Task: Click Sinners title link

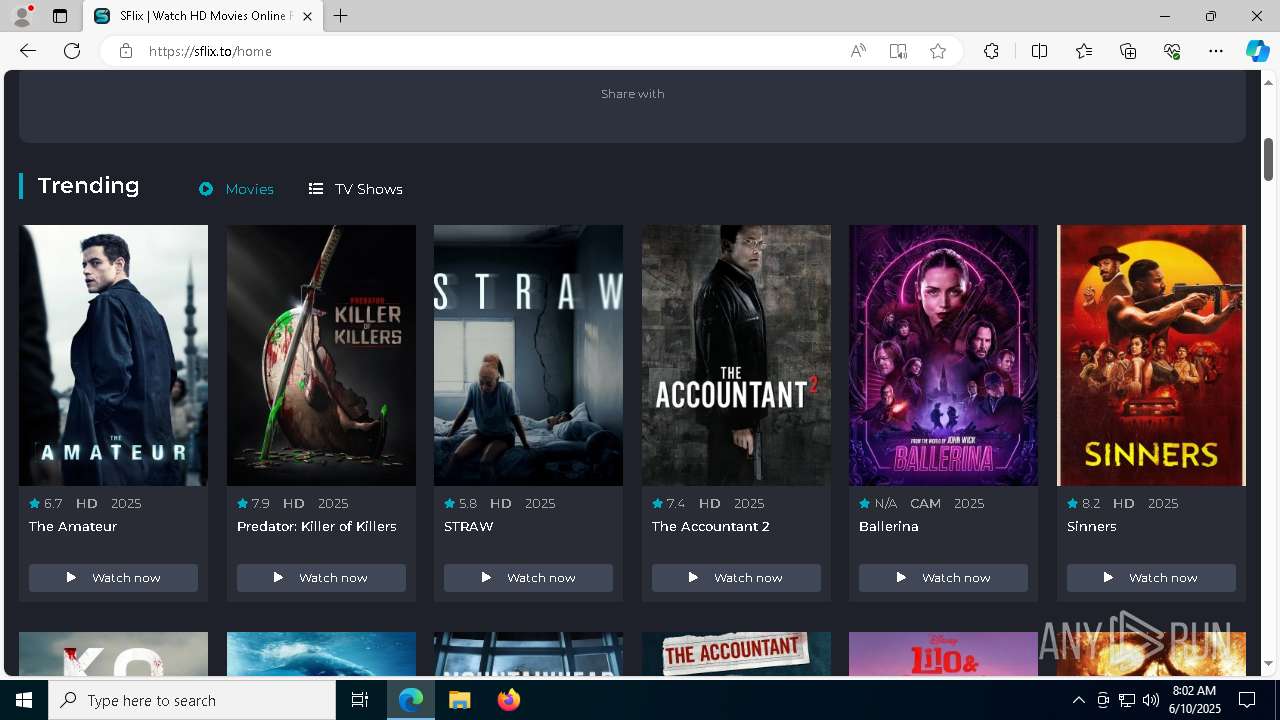Action: click(x=1092, y=526)
